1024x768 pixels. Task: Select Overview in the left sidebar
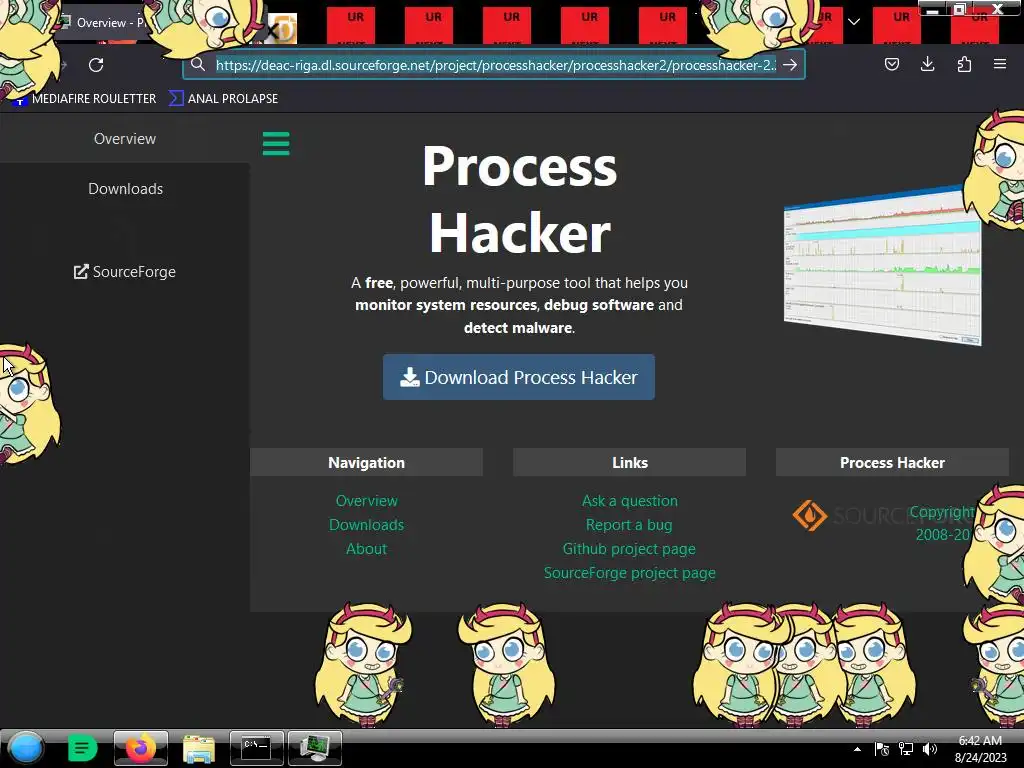(x=125, y=138)
